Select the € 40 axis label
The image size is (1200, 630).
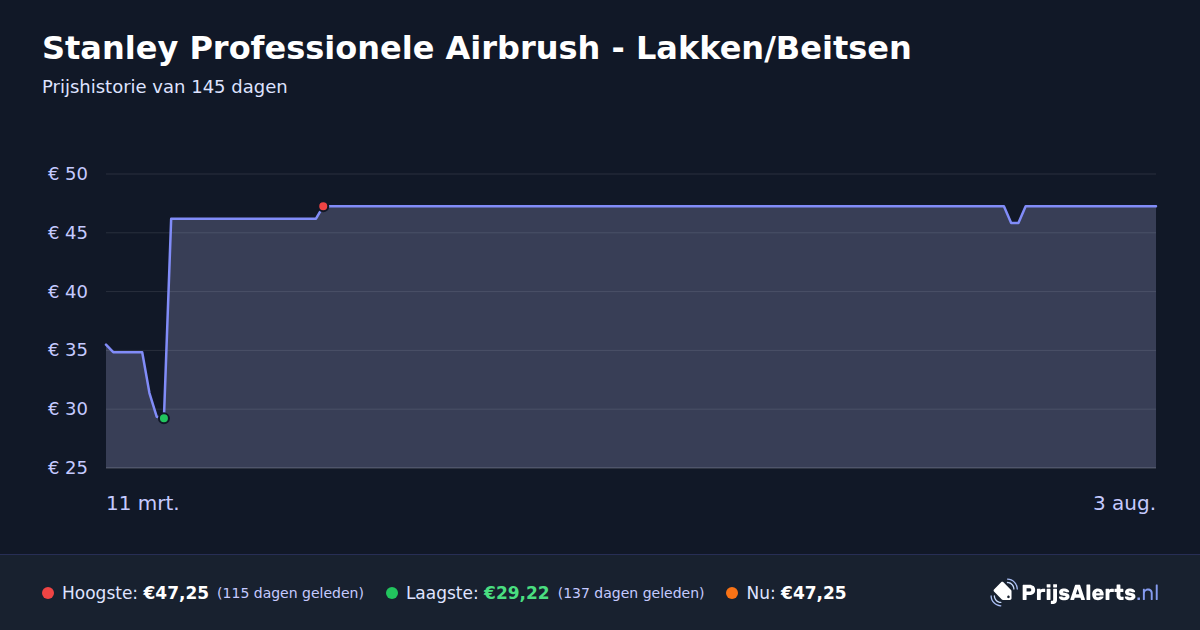pos(68,292)
